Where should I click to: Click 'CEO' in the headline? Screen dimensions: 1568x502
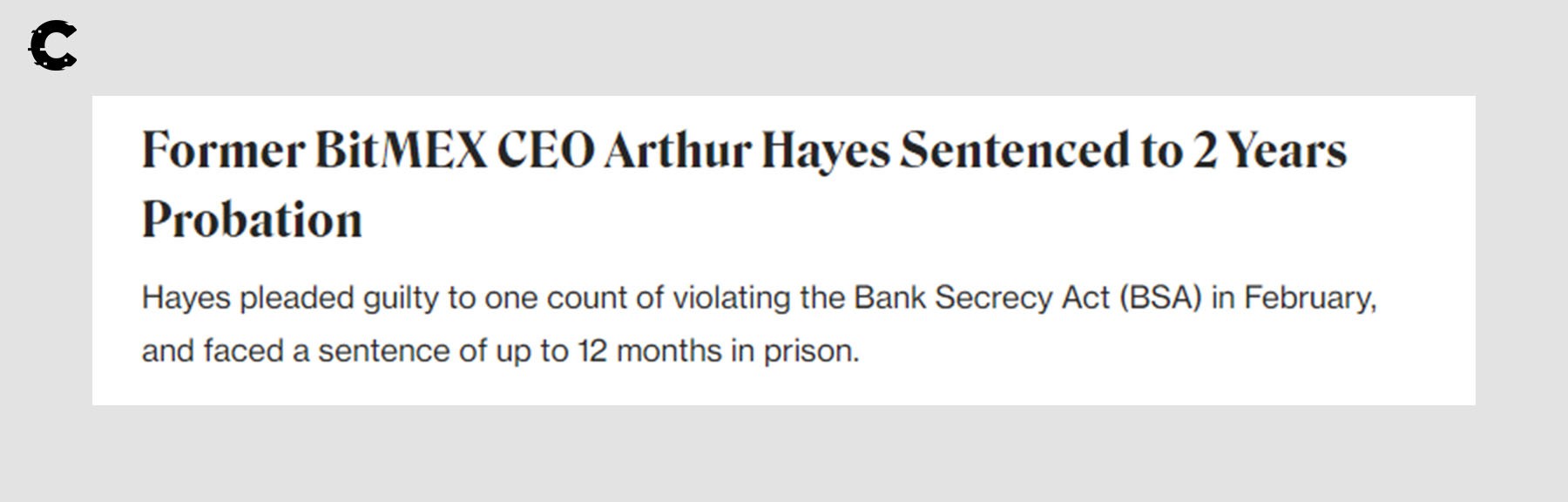pyautogui.click(x=545, y=151)
